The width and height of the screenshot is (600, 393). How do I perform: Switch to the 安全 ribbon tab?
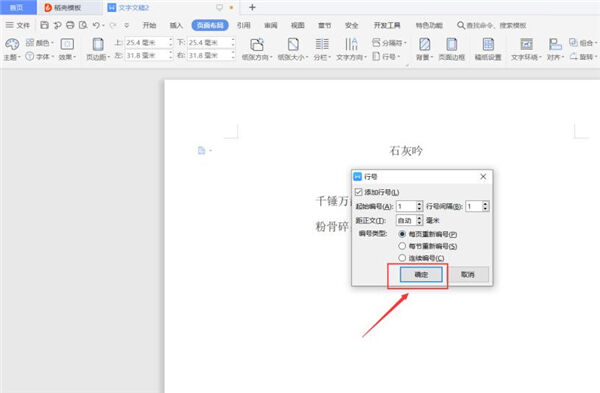[351, 25]
